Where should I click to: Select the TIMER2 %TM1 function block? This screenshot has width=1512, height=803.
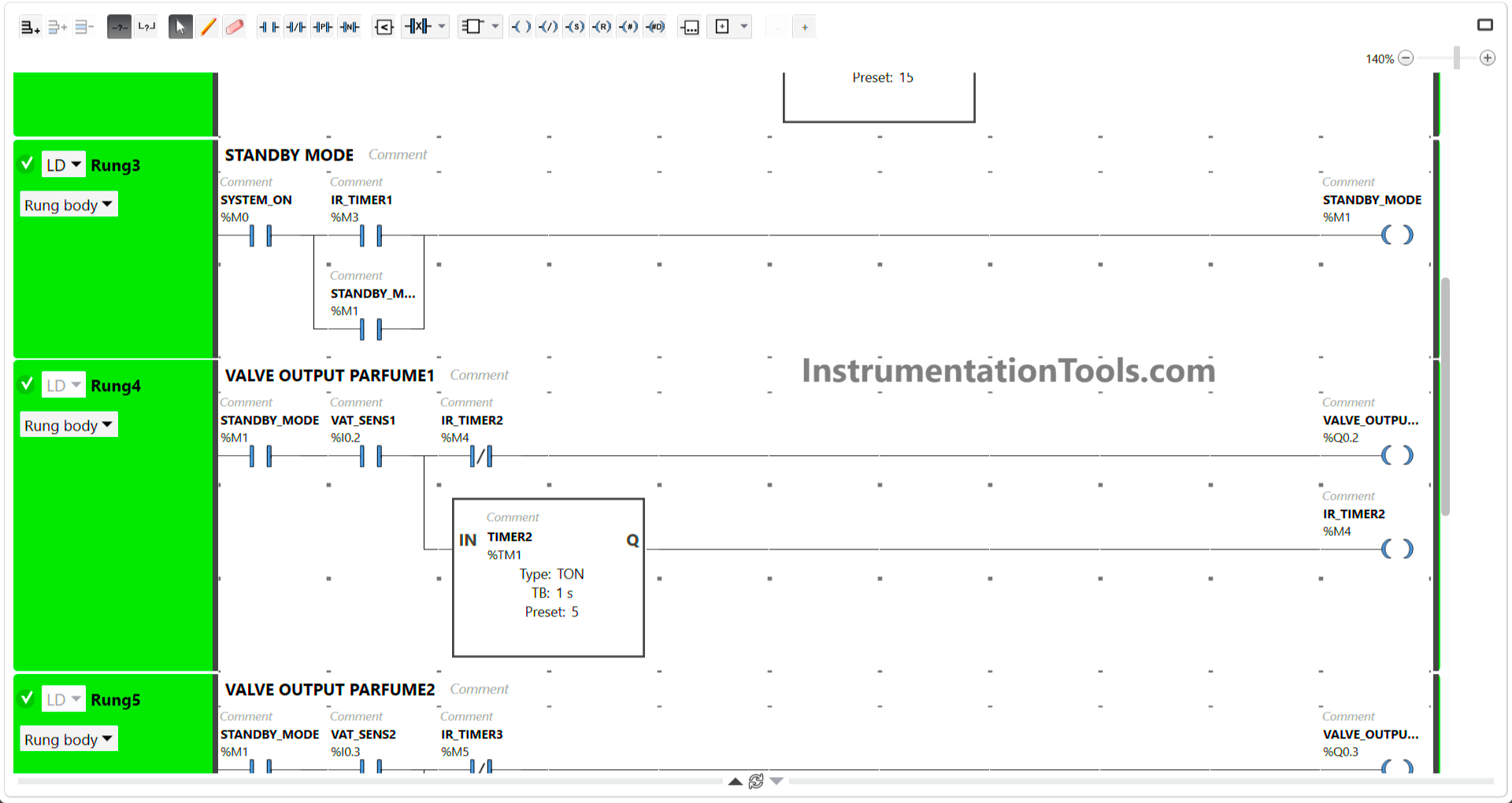click(x=548, y=577)
